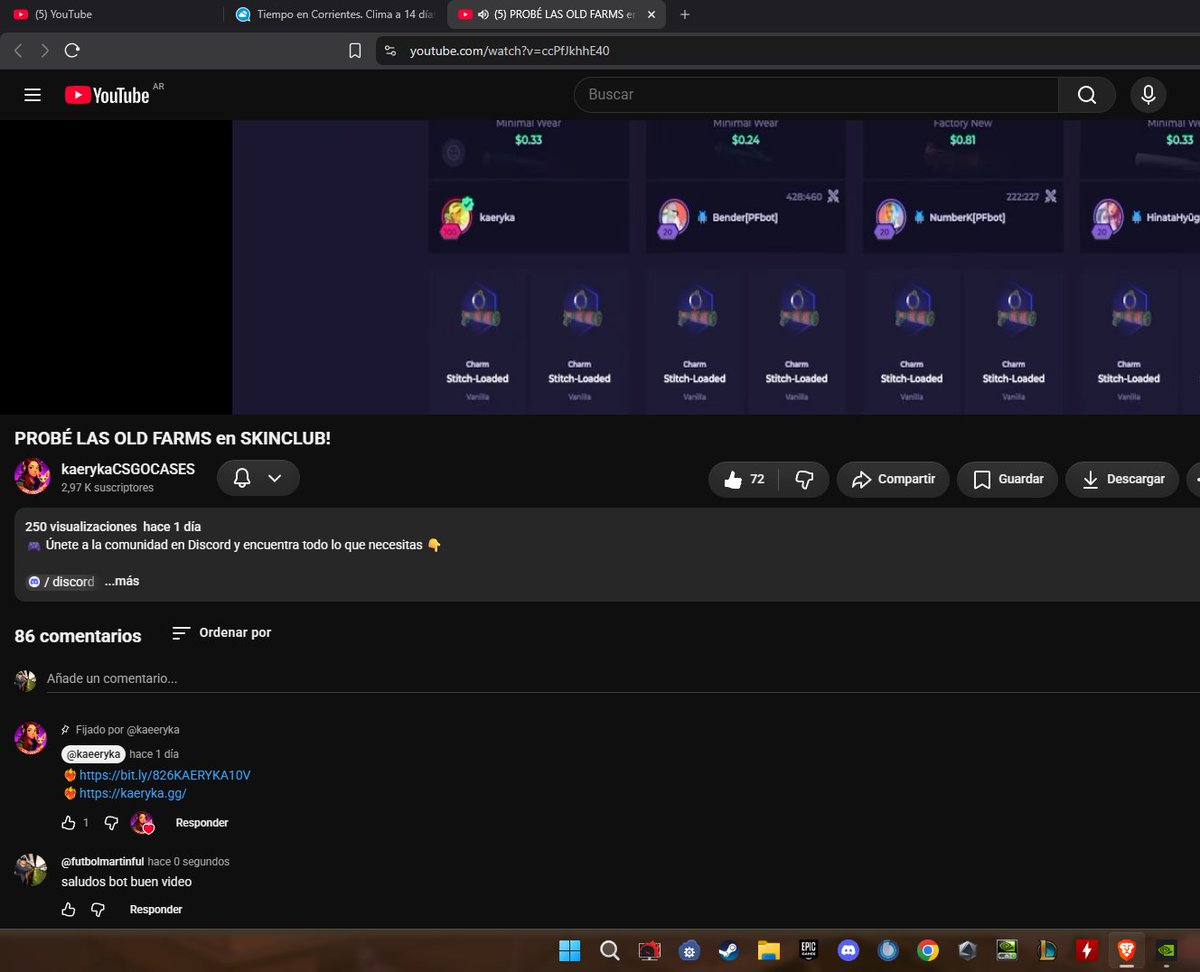1200x972 pixels.
Task: Click the YouTube Buscar search field
Action: (816, 95)
